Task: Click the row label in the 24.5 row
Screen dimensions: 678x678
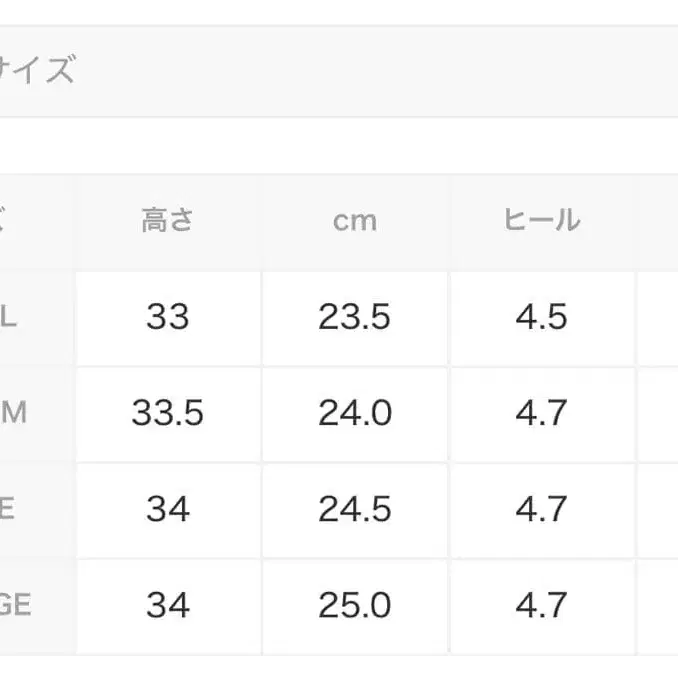Action: (8, 509)
